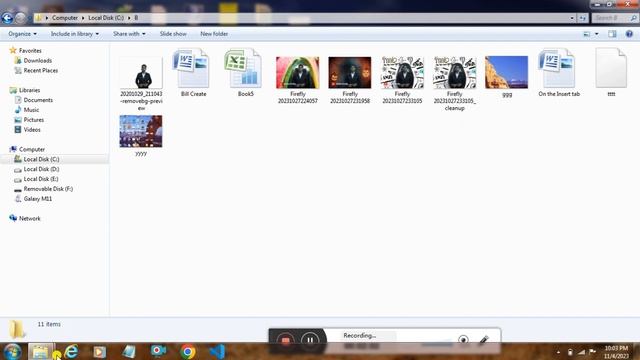This screenshot has height=360, width=640.
Task: Open the Share with dropdown
Action: pos(129,34)
